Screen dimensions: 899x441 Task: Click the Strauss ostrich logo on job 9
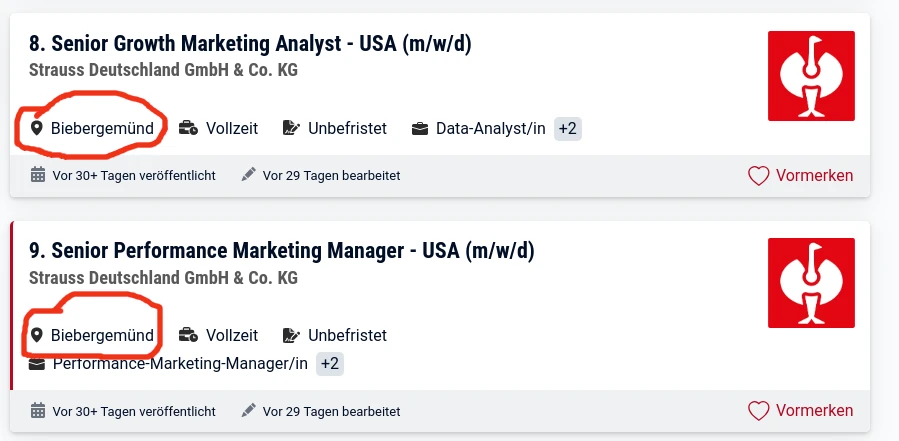tap(811, 283)
